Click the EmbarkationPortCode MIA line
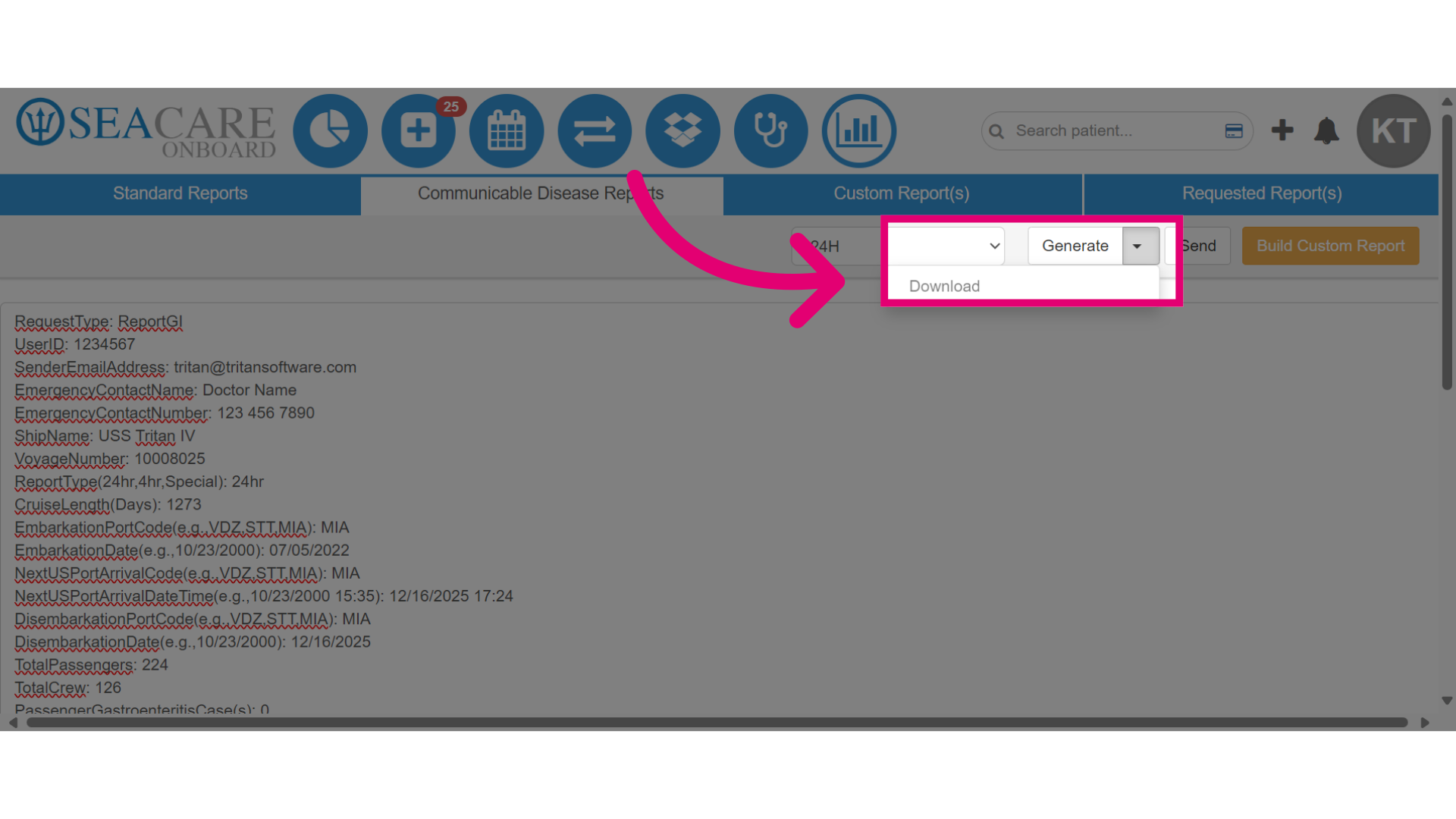The height and width of the screenshot is (819, 1456). point(182,527)
